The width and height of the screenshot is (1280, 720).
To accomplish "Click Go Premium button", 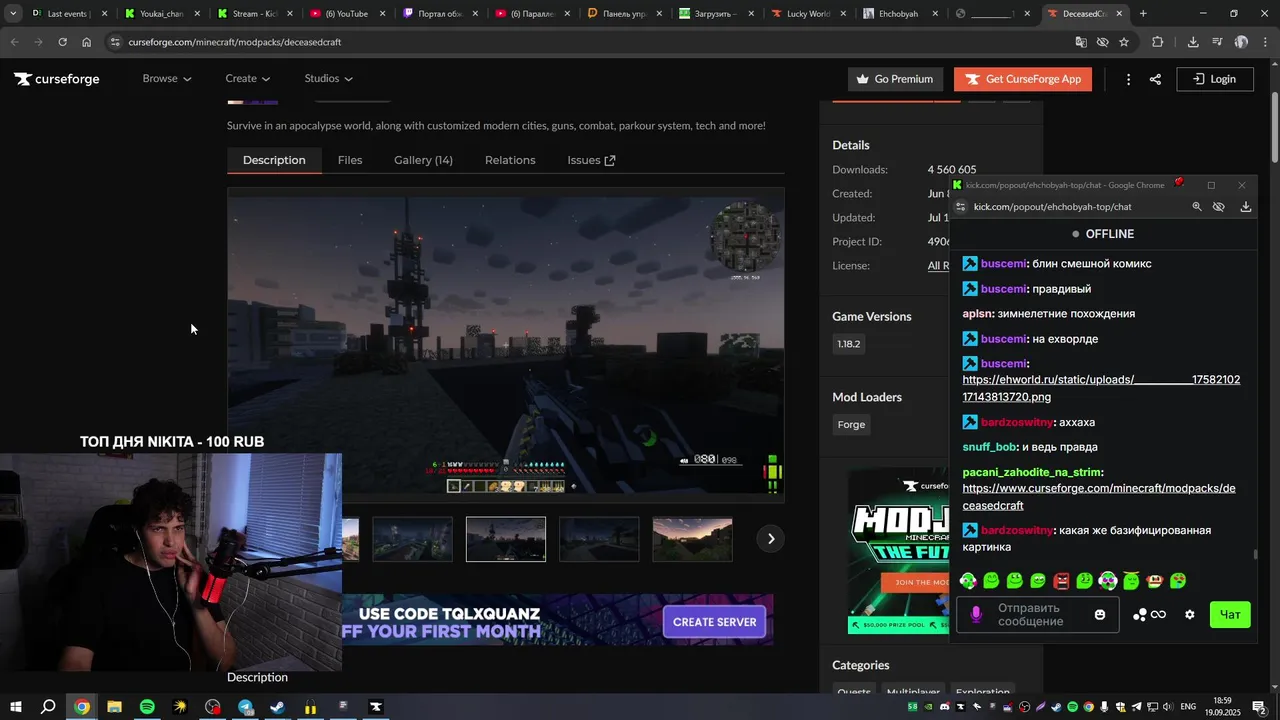I will [895, 79].
